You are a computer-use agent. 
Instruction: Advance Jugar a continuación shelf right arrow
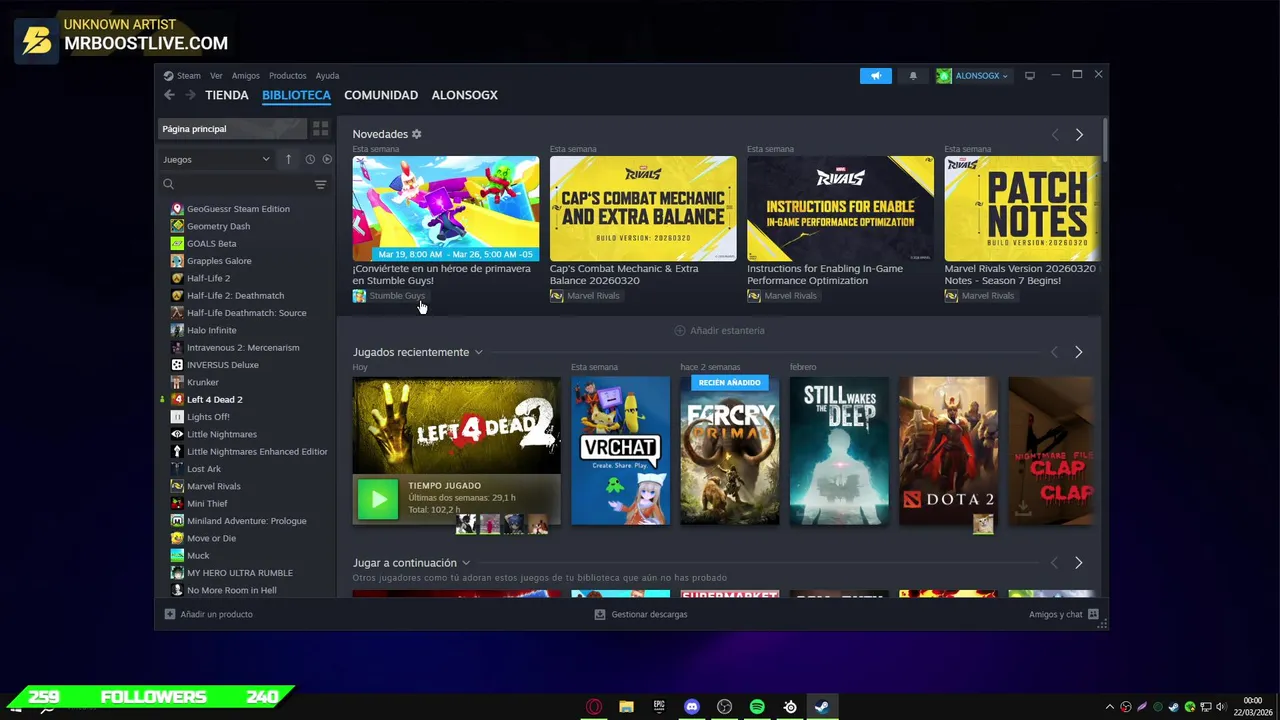[1079, 563]
